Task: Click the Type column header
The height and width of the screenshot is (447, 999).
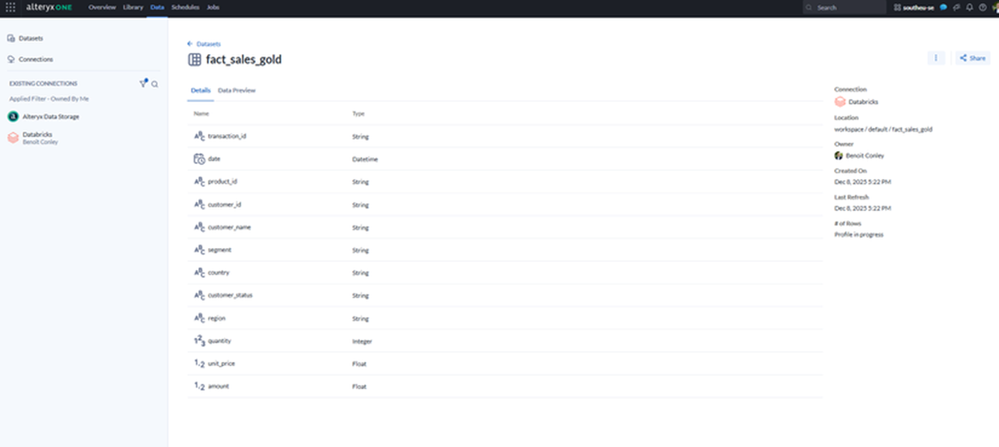Action: point(358,113)
